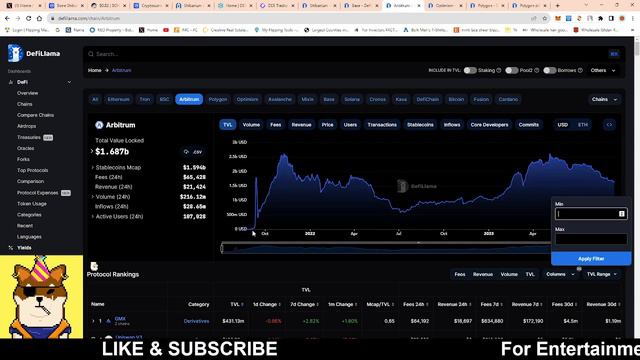Viewport: 640px width, 360px height.
Task: Open the MetaMask fox extension icon
Action: (558, 18)
